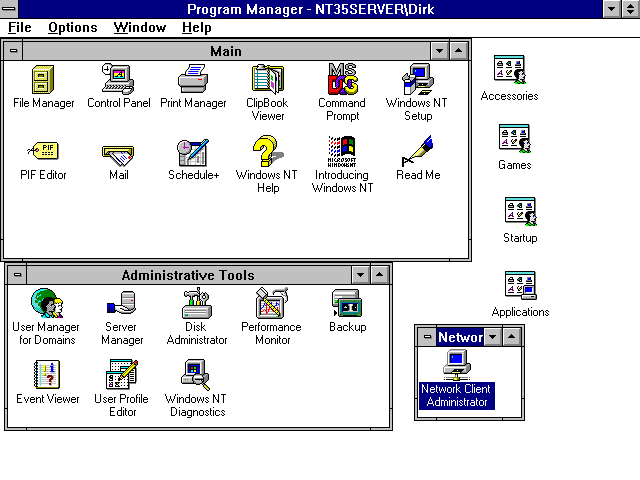This screenshot has width=640, height=480.
Task: Minimize the Program Manager window
Action: click(612, 9)
